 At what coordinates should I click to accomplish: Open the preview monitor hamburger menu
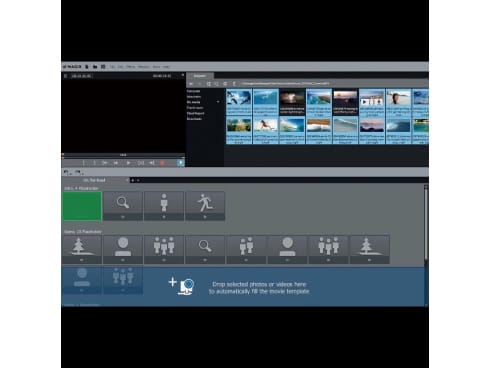65,76
